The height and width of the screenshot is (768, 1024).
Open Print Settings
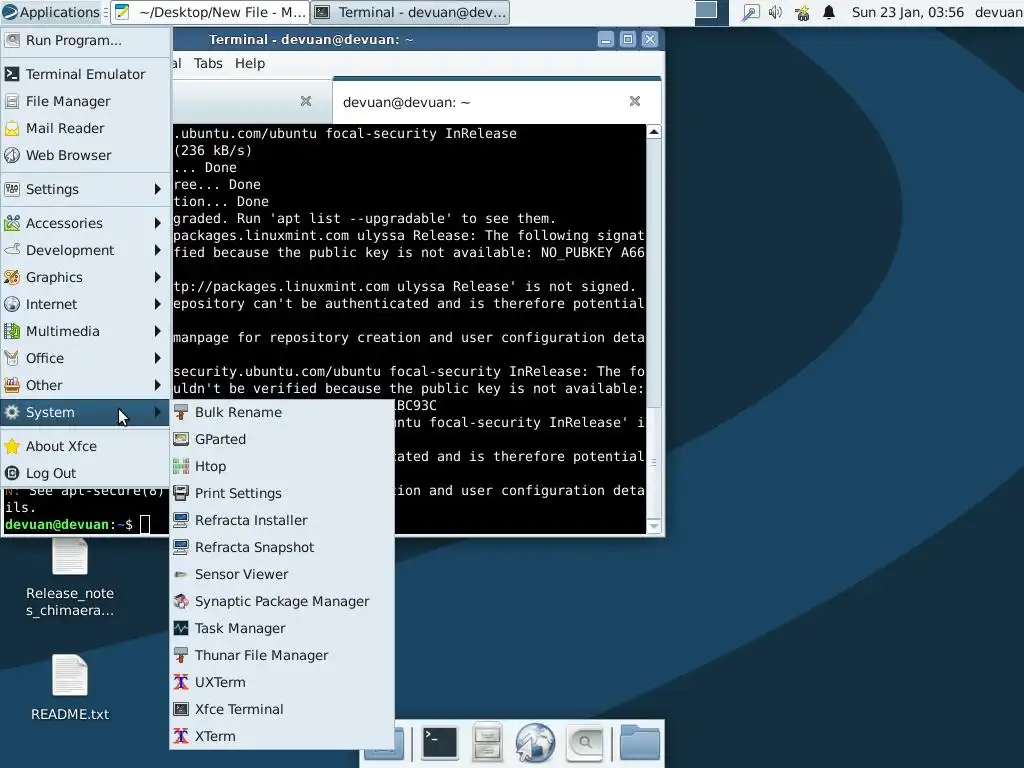point(281,493)
